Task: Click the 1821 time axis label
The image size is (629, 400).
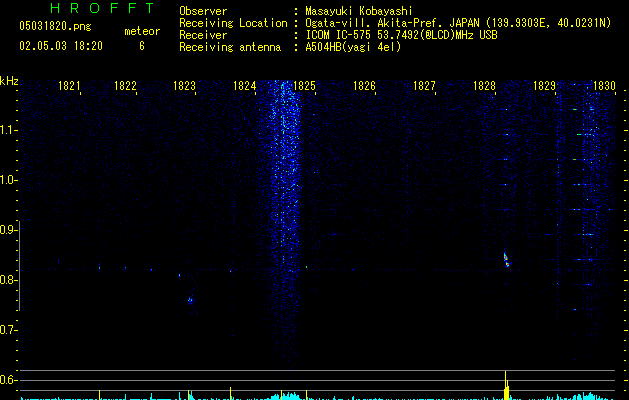Action: tap(69, 86)
